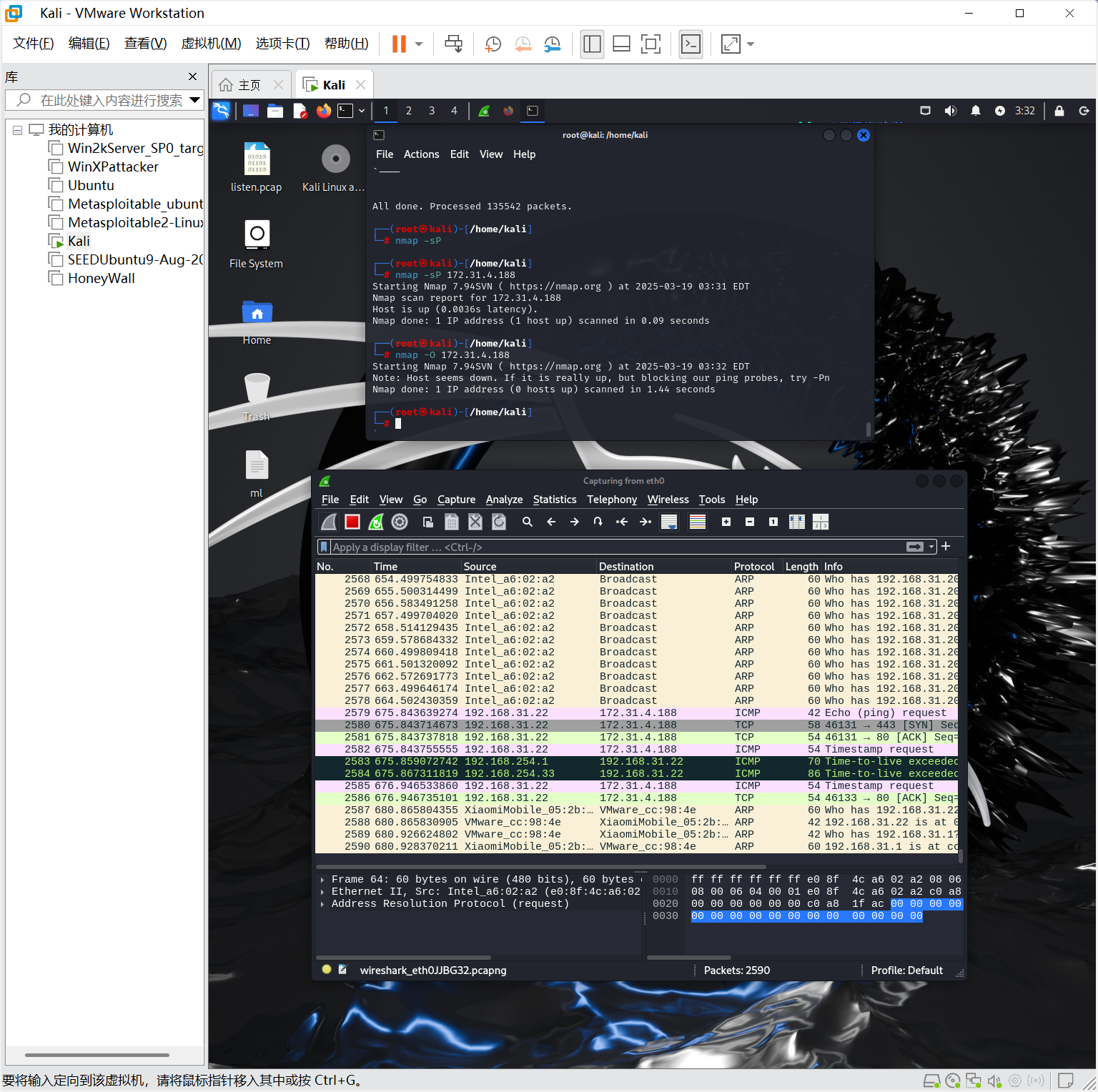
Task: Click Profile: Default in status bar
Action: coord(906,971)
